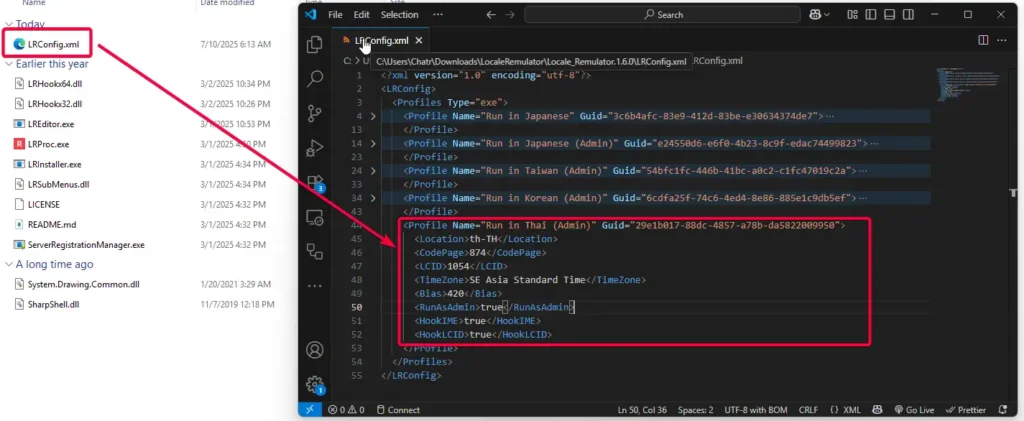
Task: Click LRConfig.xml in the breadcrumb path
Action: pos(717,61)
